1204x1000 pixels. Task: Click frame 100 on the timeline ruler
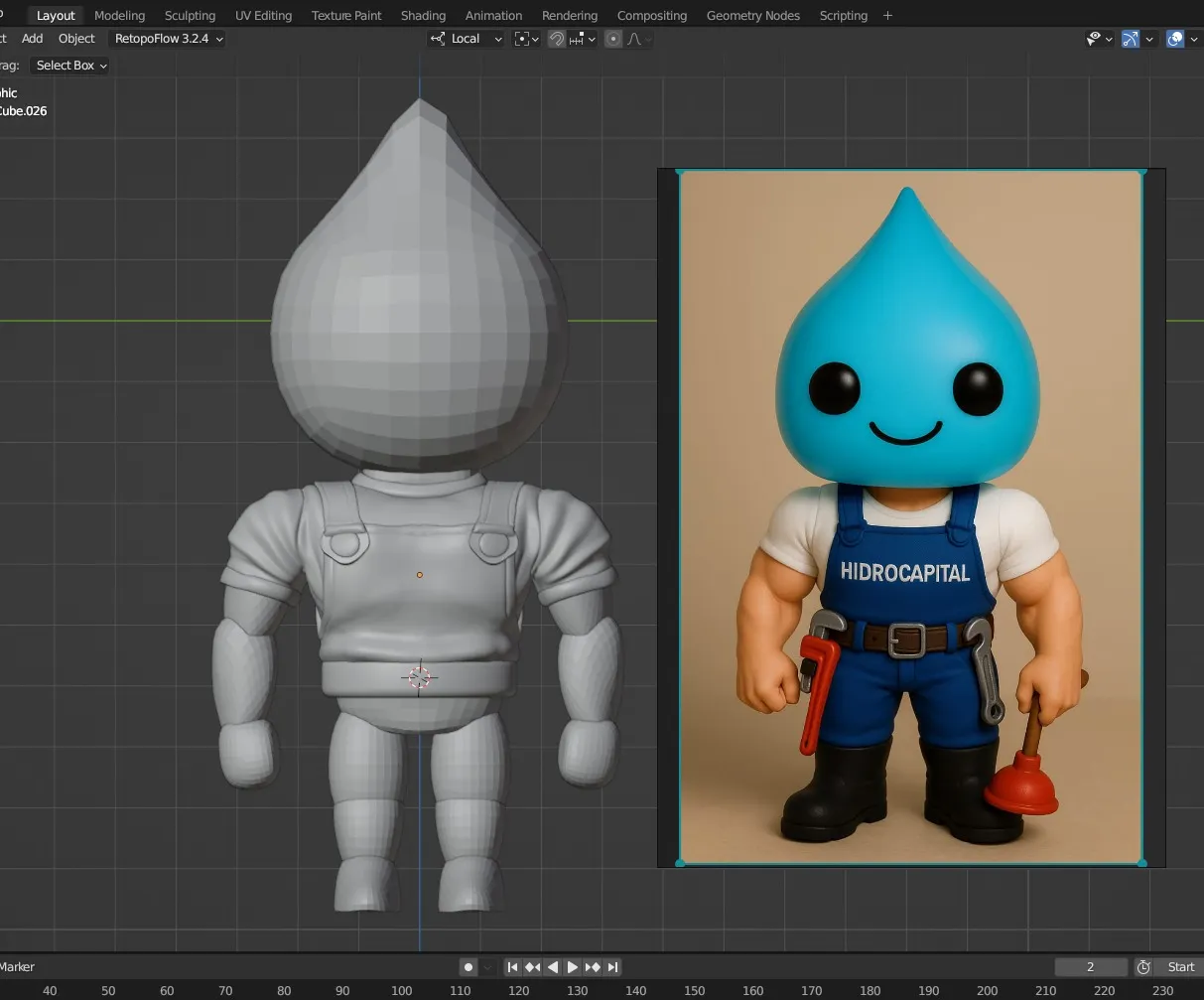(401, 991)
